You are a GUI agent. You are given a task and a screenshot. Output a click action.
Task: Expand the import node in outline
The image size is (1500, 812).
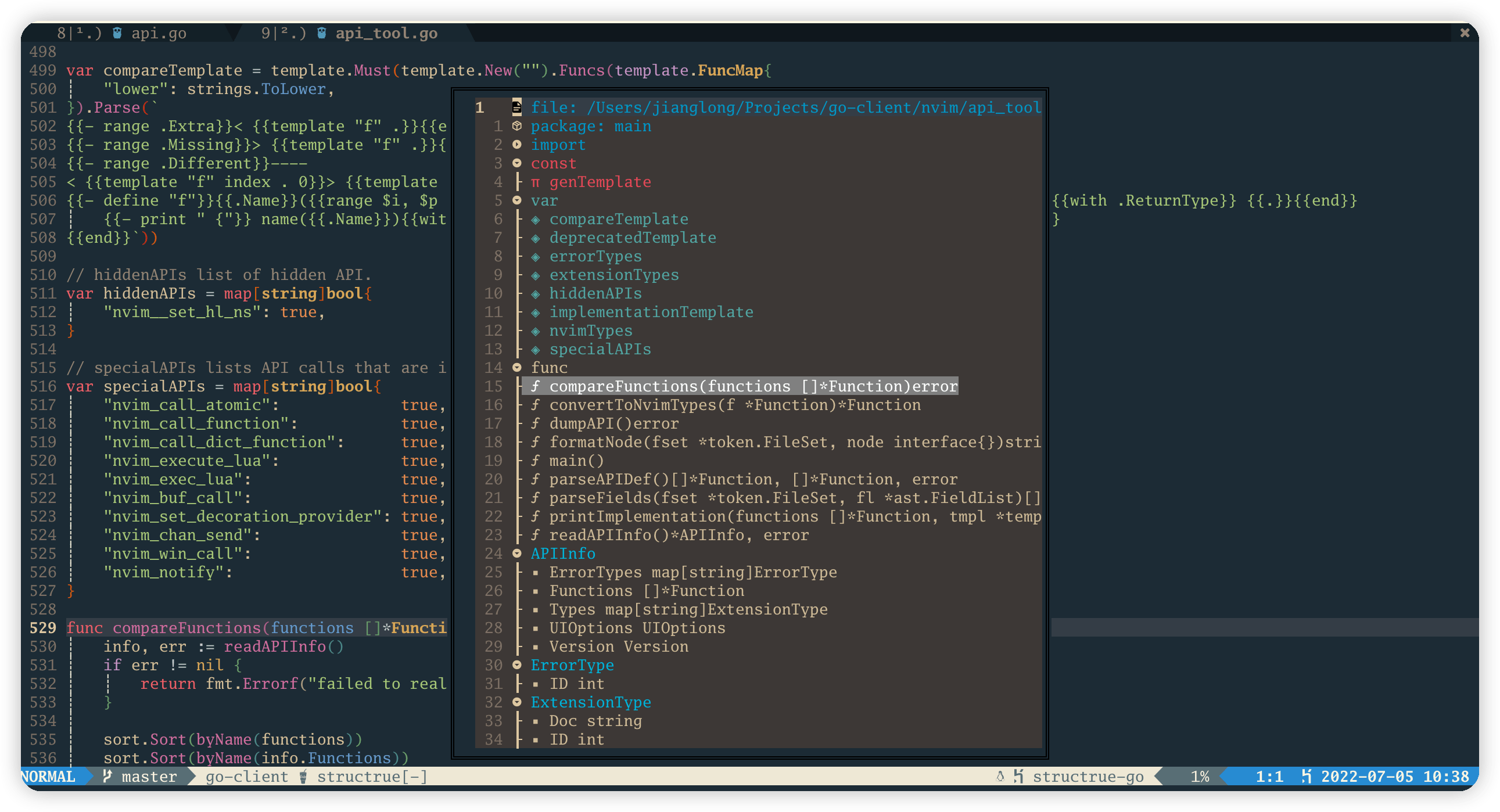516,145
